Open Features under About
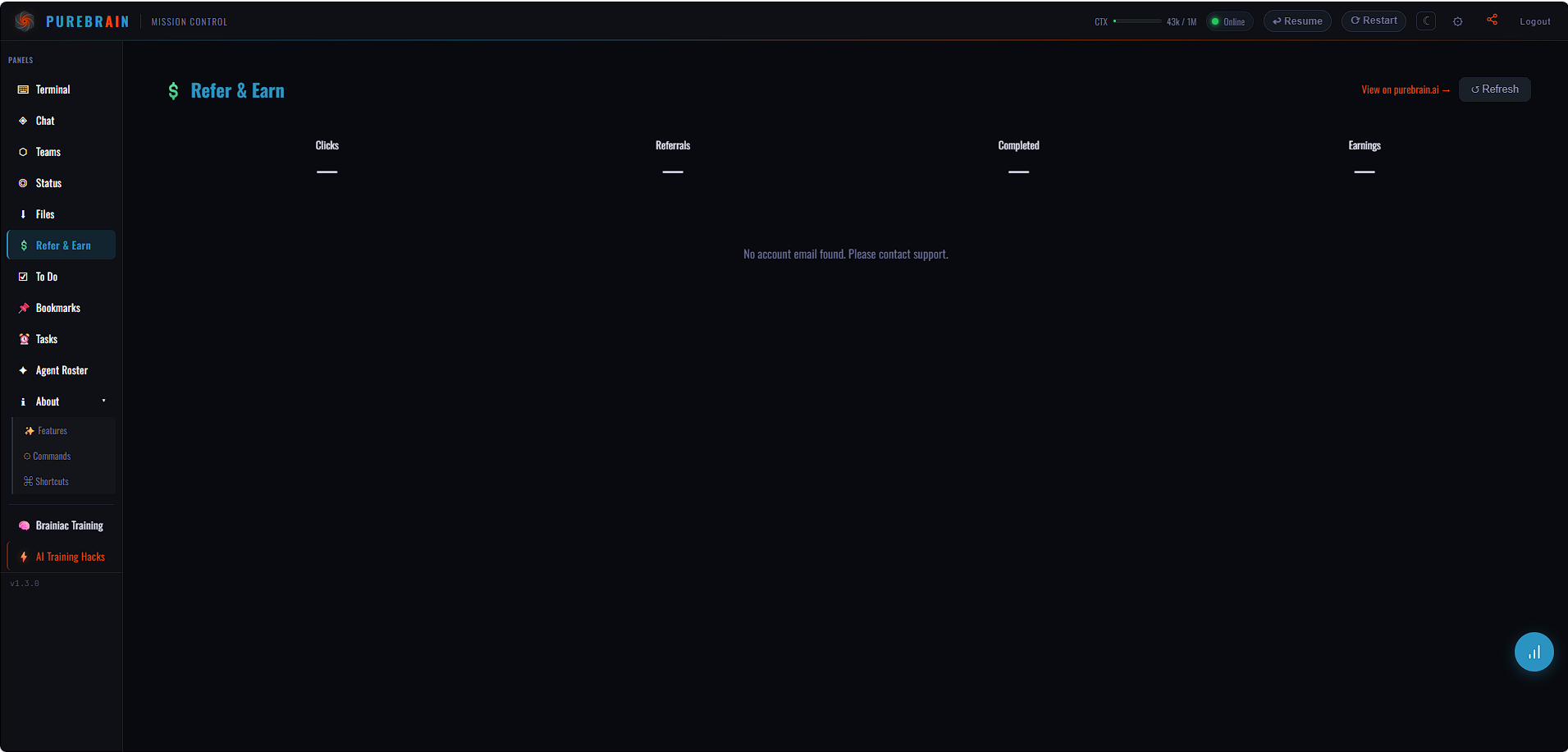1568x752 pixels. (x=64, y=431)
